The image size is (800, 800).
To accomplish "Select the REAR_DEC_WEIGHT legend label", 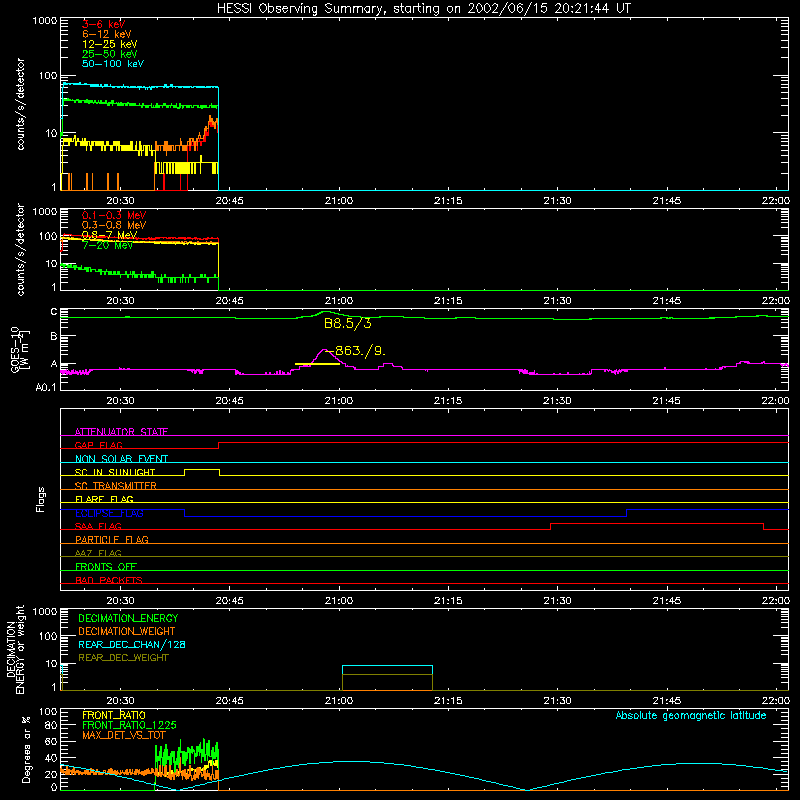I will tap(123, 658).
